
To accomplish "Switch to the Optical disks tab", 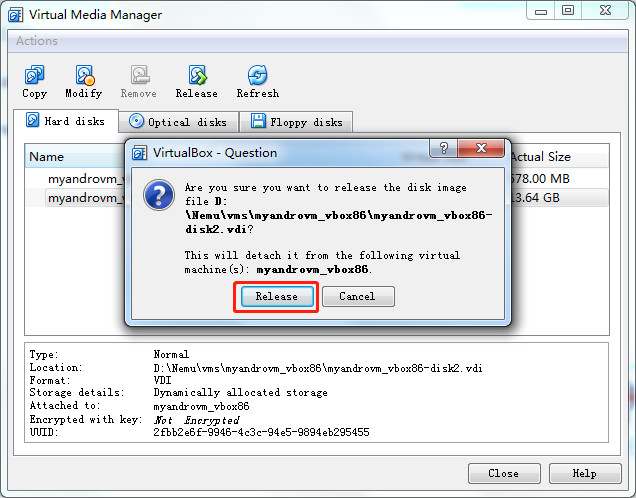I will pyautogui.click(x=178, y=122).
